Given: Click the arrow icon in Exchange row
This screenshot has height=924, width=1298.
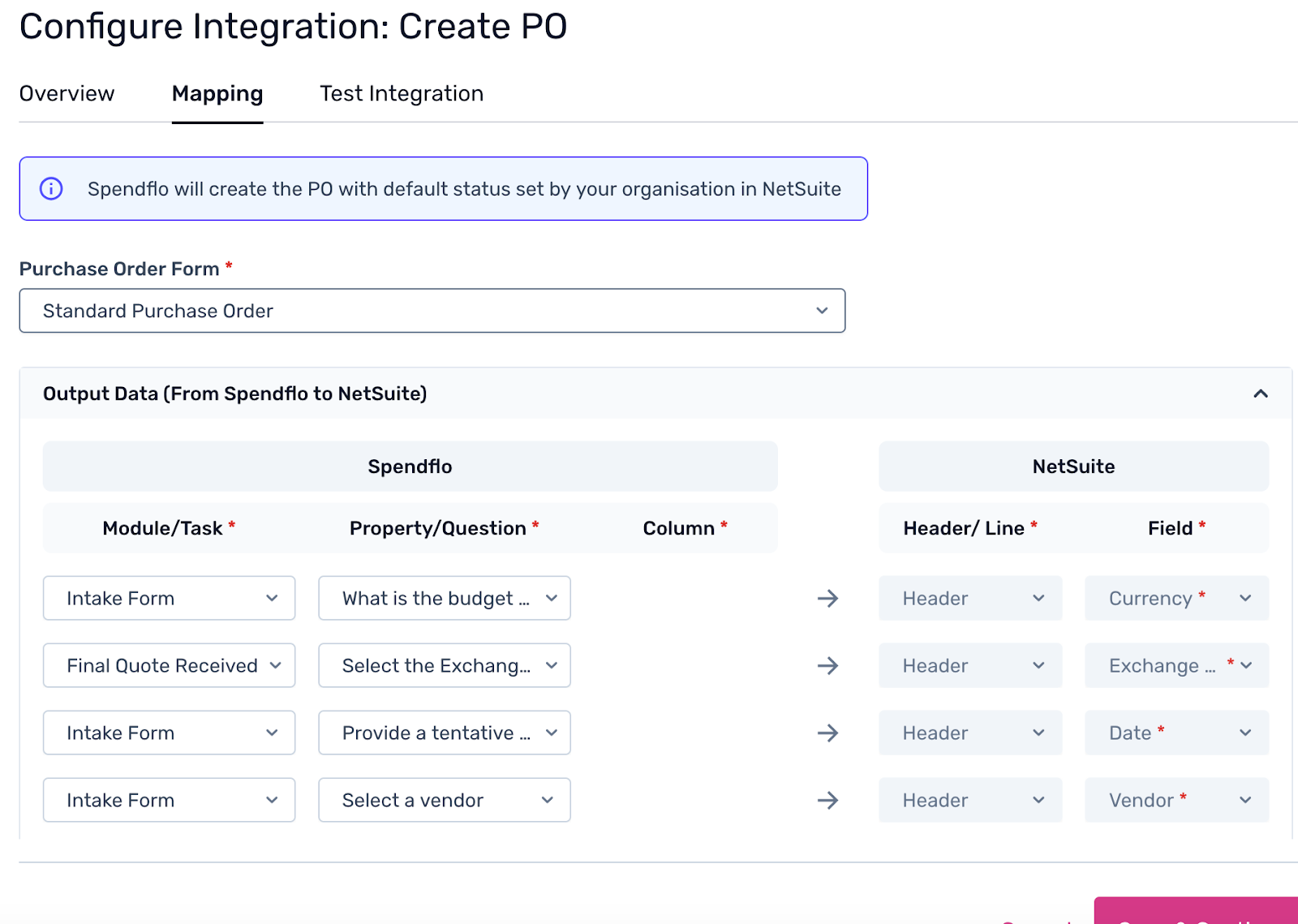Looking at the screenshot, I should click(827, 666).
